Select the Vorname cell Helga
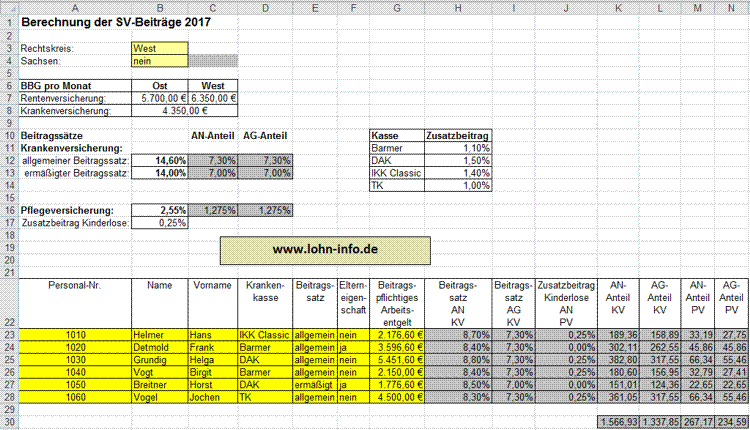Viewport: 750px width, 430px height. (213, 360)
